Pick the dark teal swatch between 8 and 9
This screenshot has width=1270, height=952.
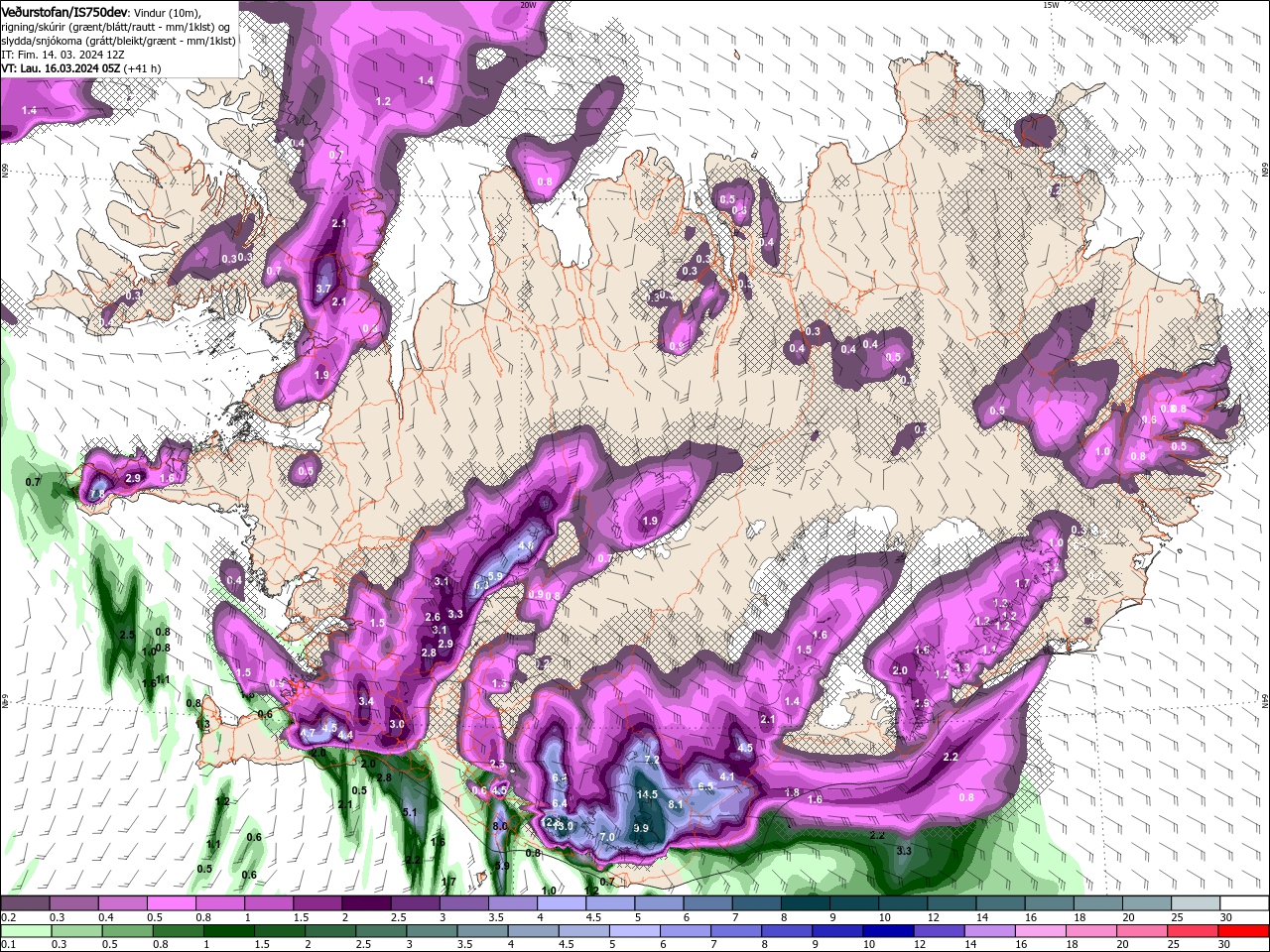(x=806, y=903)
